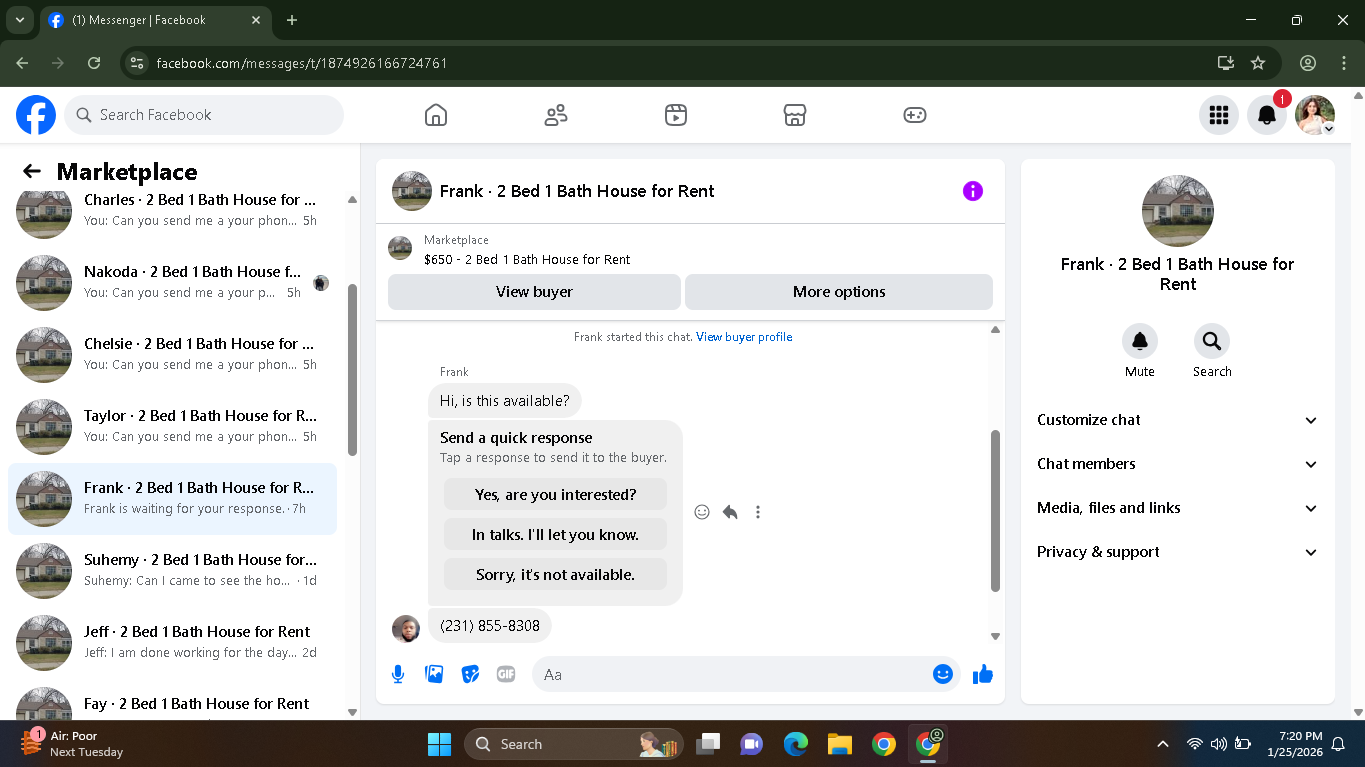Image resolution: width=1365 pixels, height=767 pixels.
Task: Click the house thumbnail in right panel
Action: tap(1178, 211)
